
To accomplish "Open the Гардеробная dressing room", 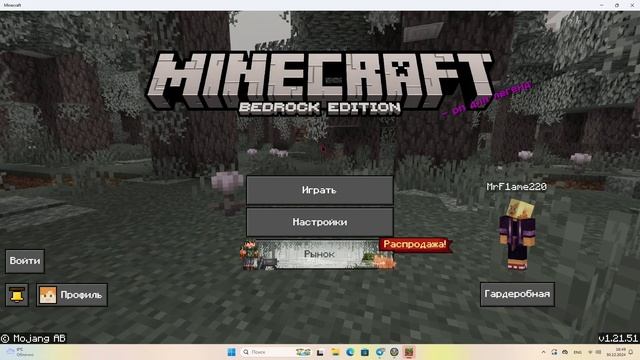I will 517,294.
